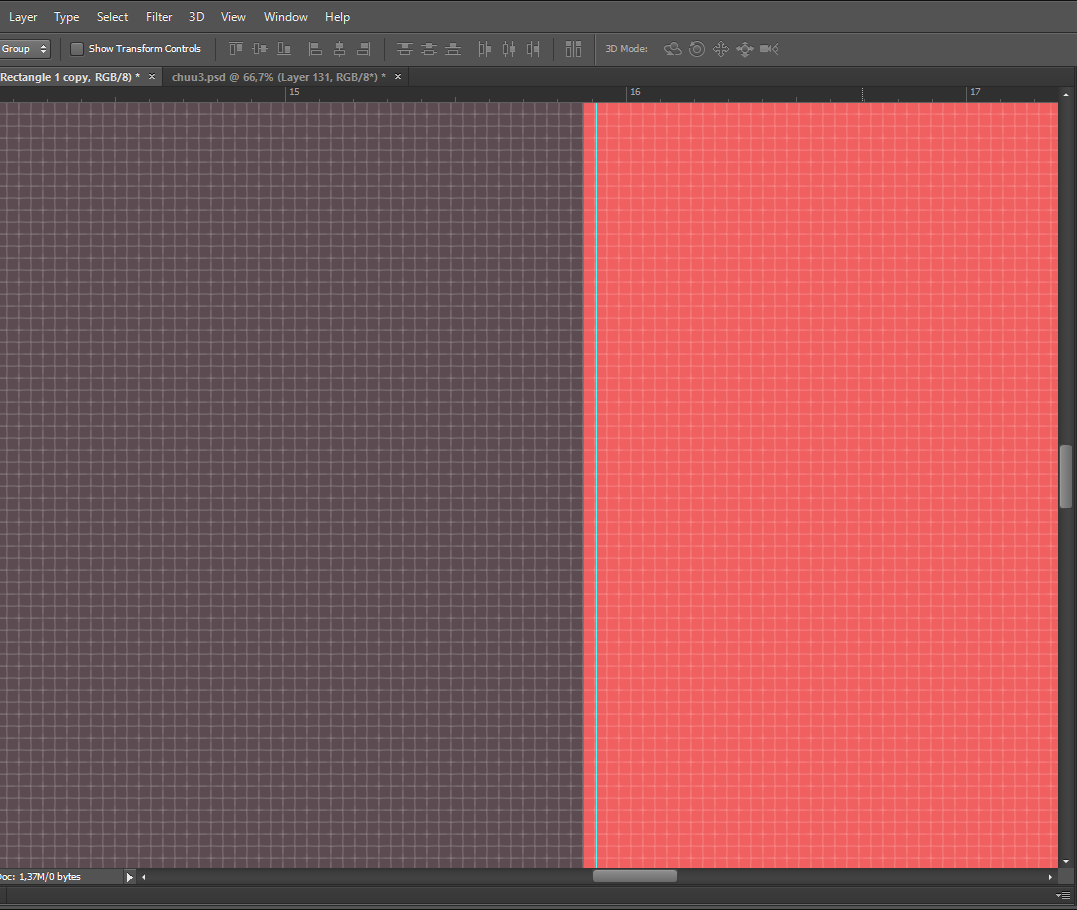This screenshot has height=910, width=1077.
Task: Open the Select menu
Action: click(x=112, y=16)
